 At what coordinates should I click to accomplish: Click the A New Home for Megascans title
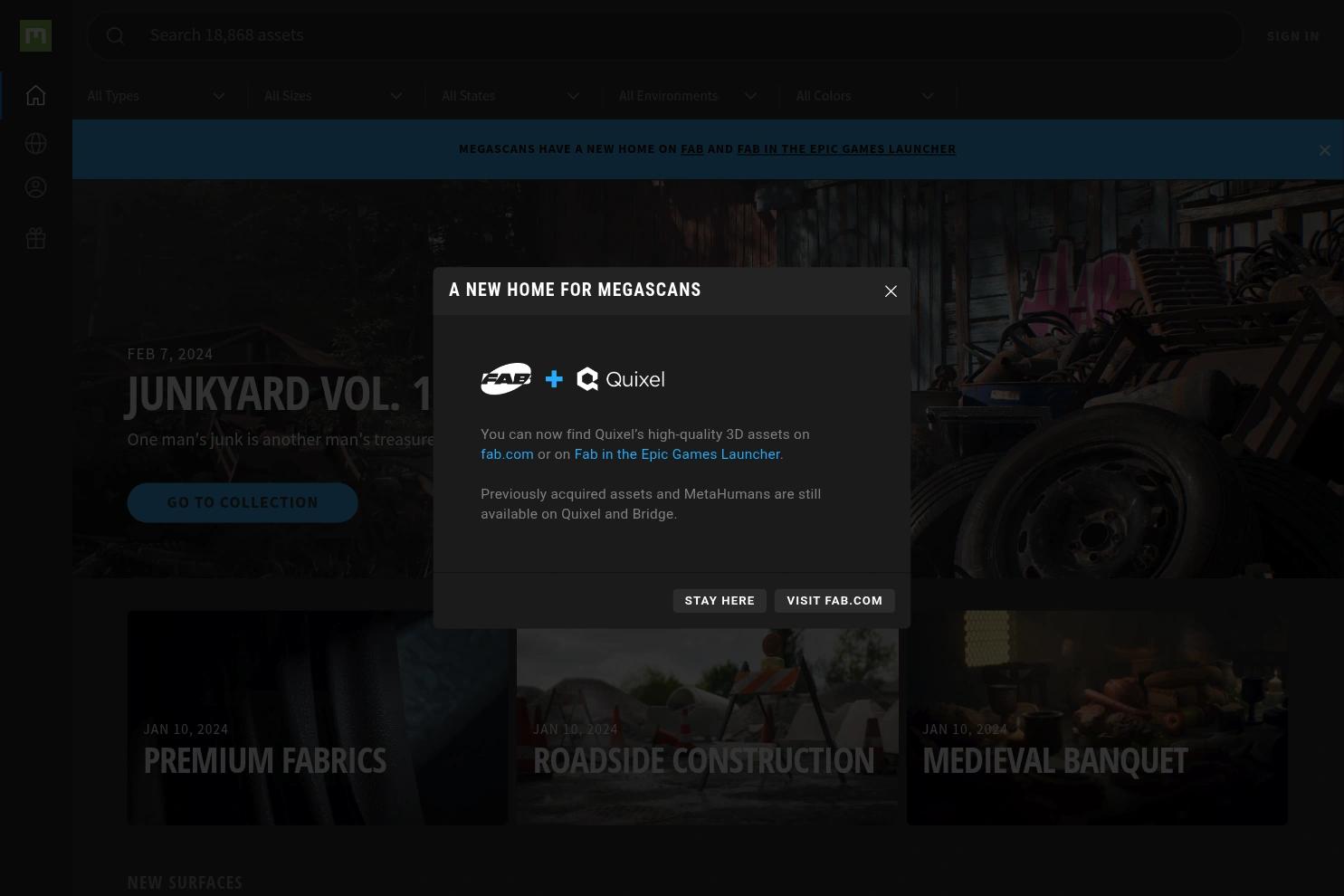coord(575,290)
